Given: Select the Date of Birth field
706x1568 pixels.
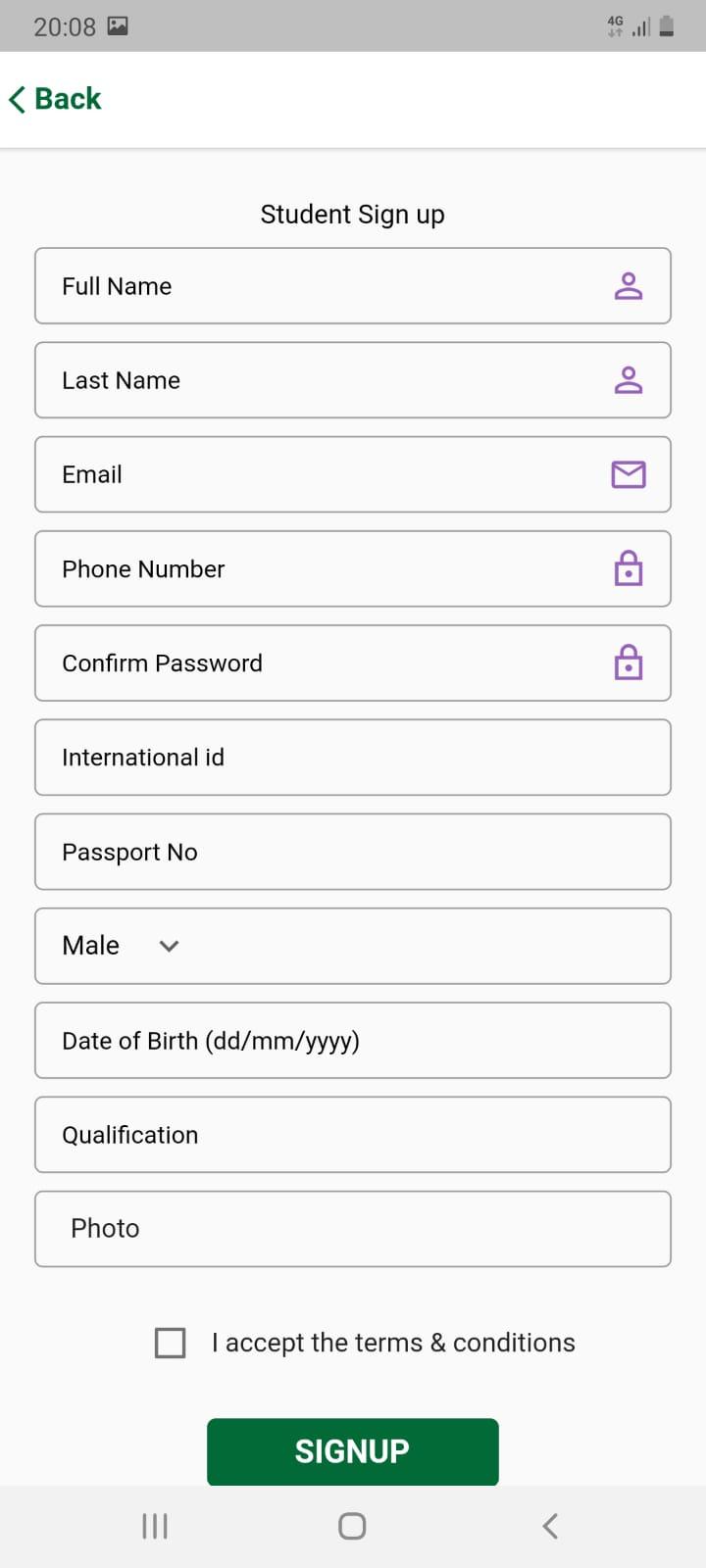Looking at the screenshot, I should (353, 1041).
